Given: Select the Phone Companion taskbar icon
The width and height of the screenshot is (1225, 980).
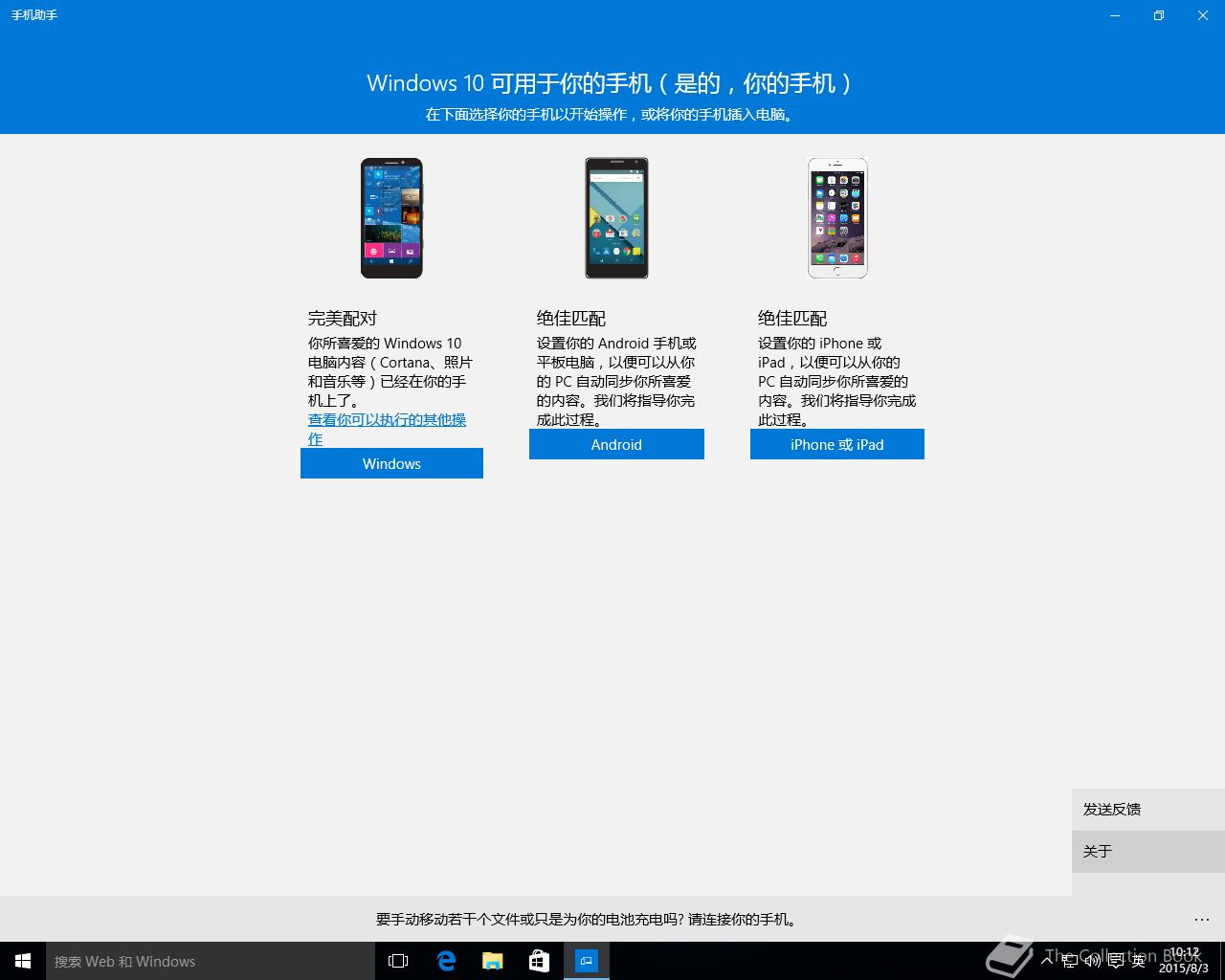Looking at the screenshot, I should (587, 961).
